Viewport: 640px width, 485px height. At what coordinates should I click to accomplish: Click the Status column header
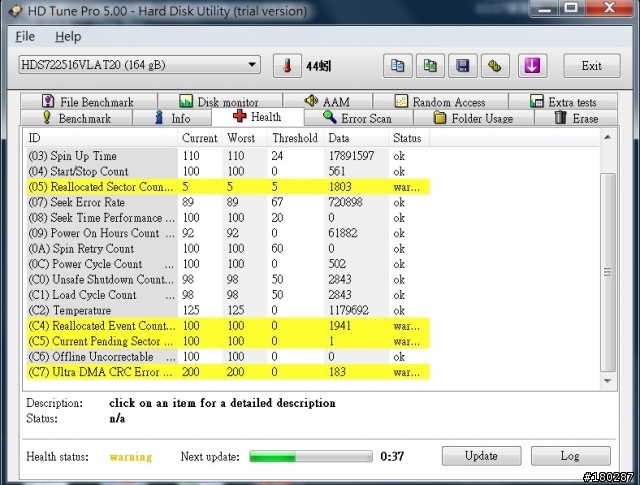point(409,138)
